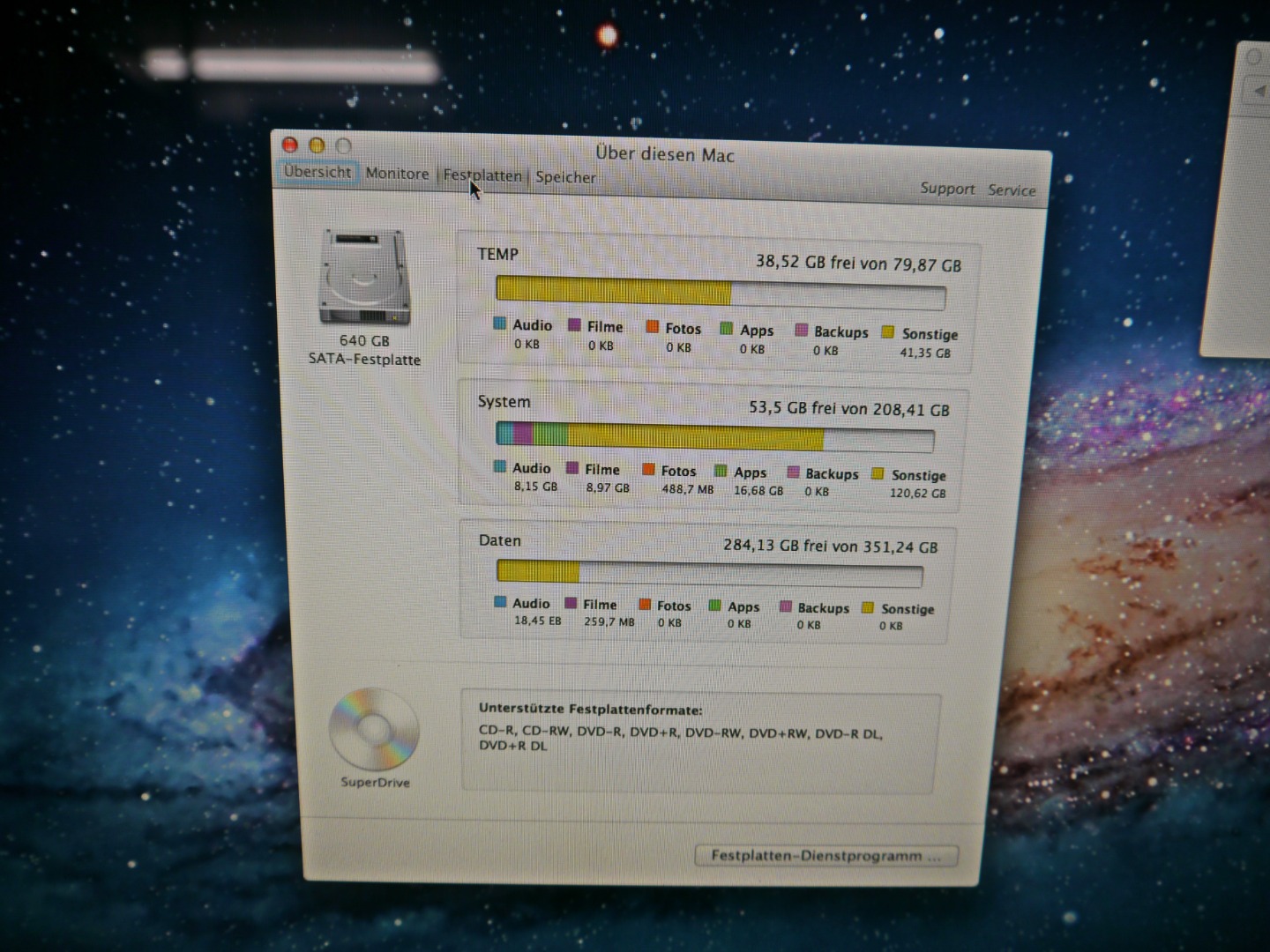Viewport: 1270px width, 952px height.
Task: Click the purple Filme swatch under System
Action: (x=572, y=468)
